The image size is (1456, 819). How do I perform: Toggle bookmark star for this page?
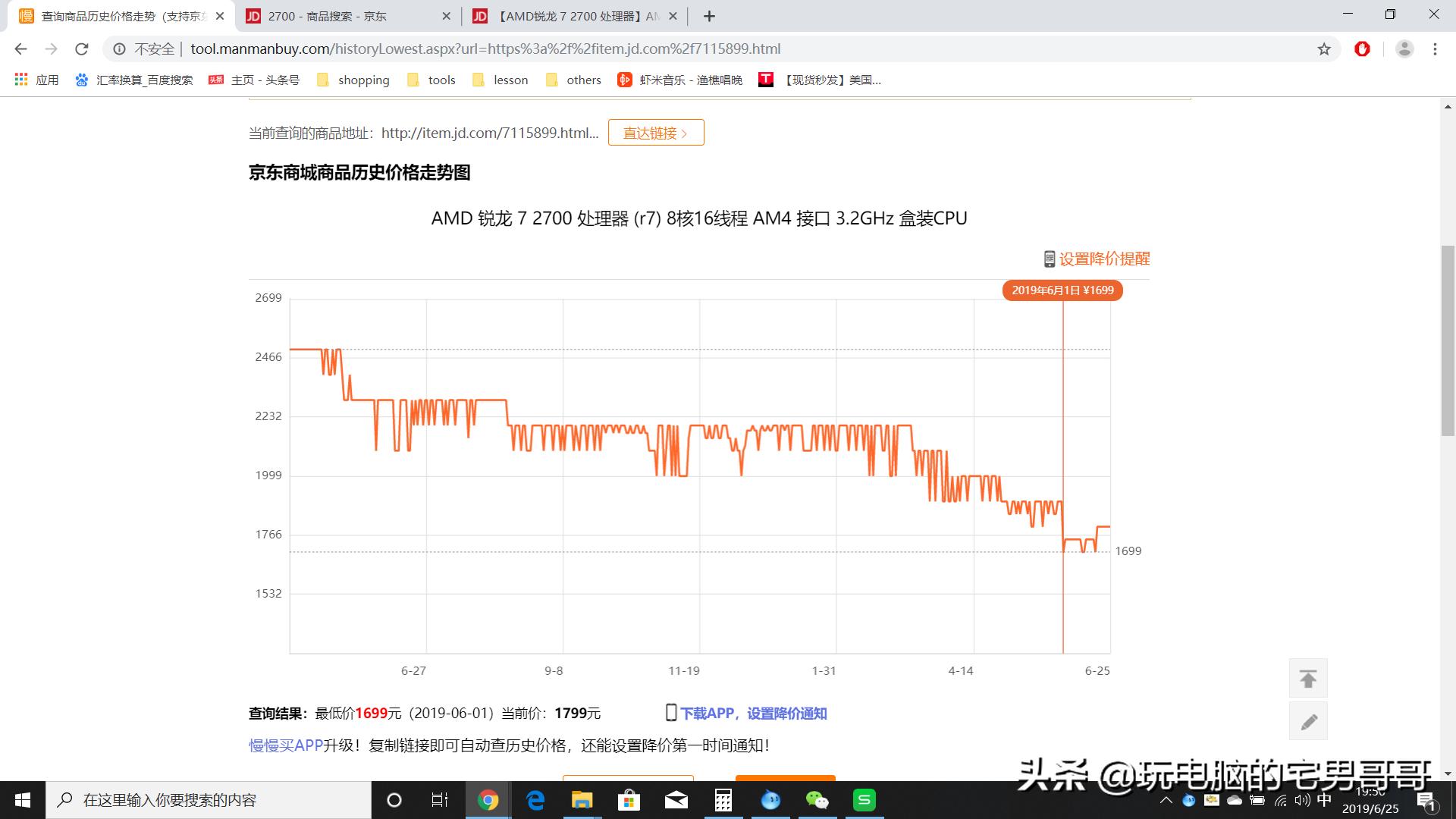tap(1325, 49)
